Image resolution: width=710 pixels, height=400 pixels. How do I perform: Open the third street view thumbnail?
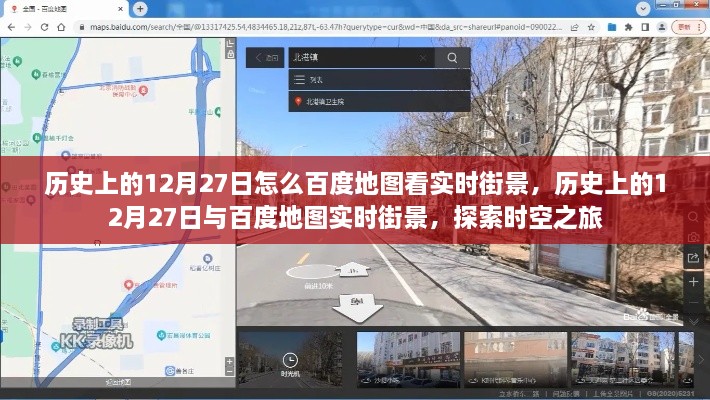pyautogui.click(x=623, y=360)
